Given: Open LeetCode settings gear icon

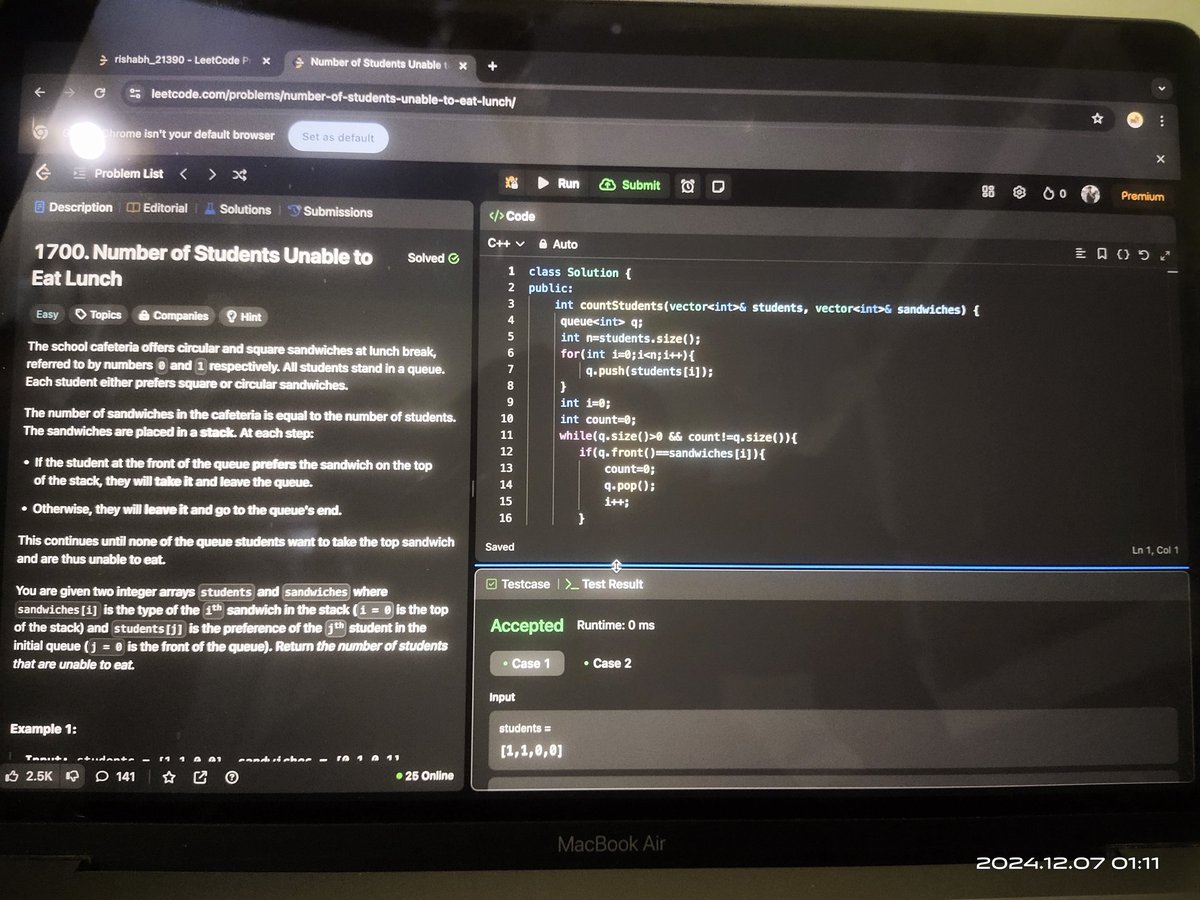Looking at the screenshot, I should pyautogui.click(x=1019, y=193).
